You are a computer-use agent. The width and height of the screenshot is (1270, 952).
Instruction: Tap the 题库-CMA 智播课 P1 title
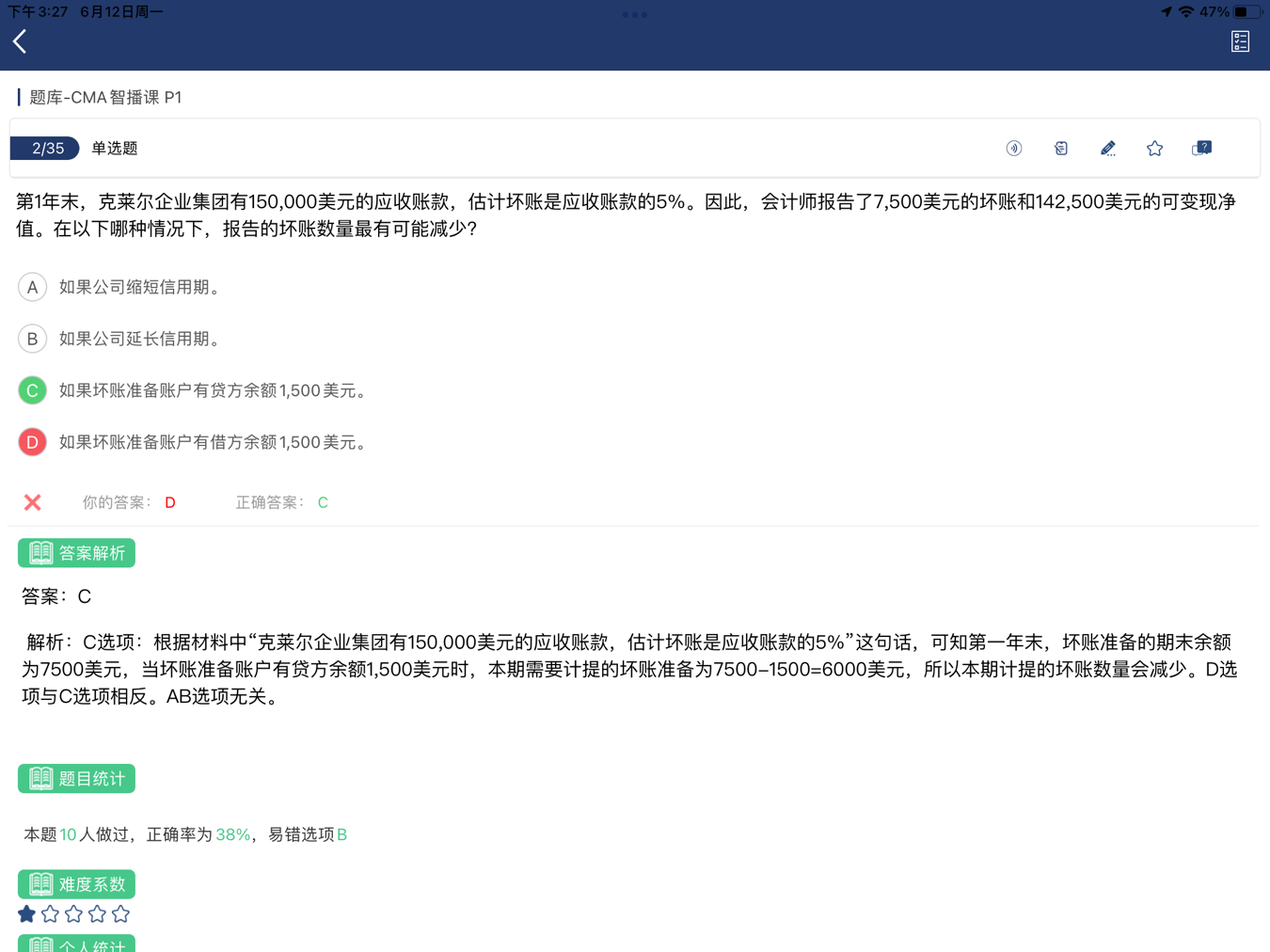pyautogui.click(x=105, y=98)
